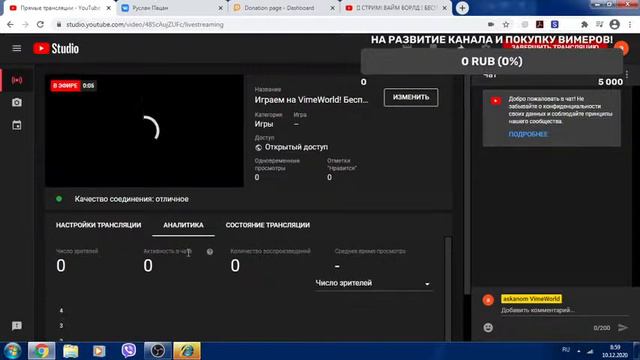Close the Donation page - Dashboard tab
The height and width of the screenshot is (360, 640).
tap(333, 8)
